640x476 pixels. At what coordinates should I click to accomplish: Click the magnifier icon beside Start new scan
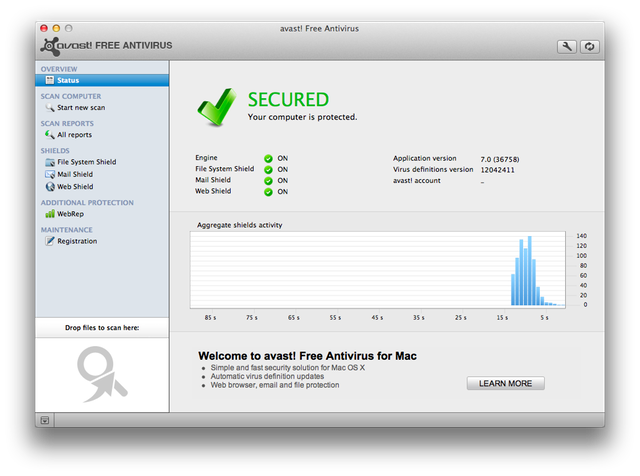point(50,107)
